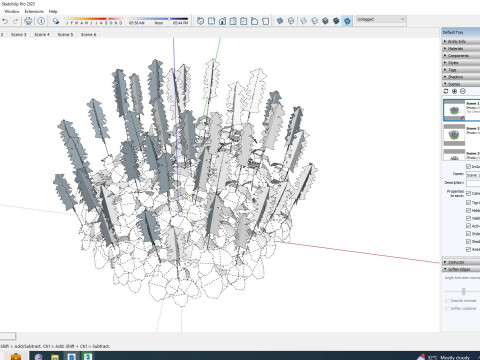Open first taskbar briefcase icon
The image size is (480, 360).
[x=16, y=357]
